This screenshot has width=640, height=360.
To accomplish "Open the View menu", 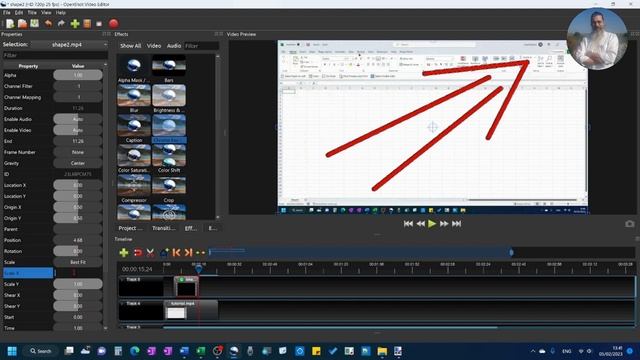I will click(x=46, y=13).
